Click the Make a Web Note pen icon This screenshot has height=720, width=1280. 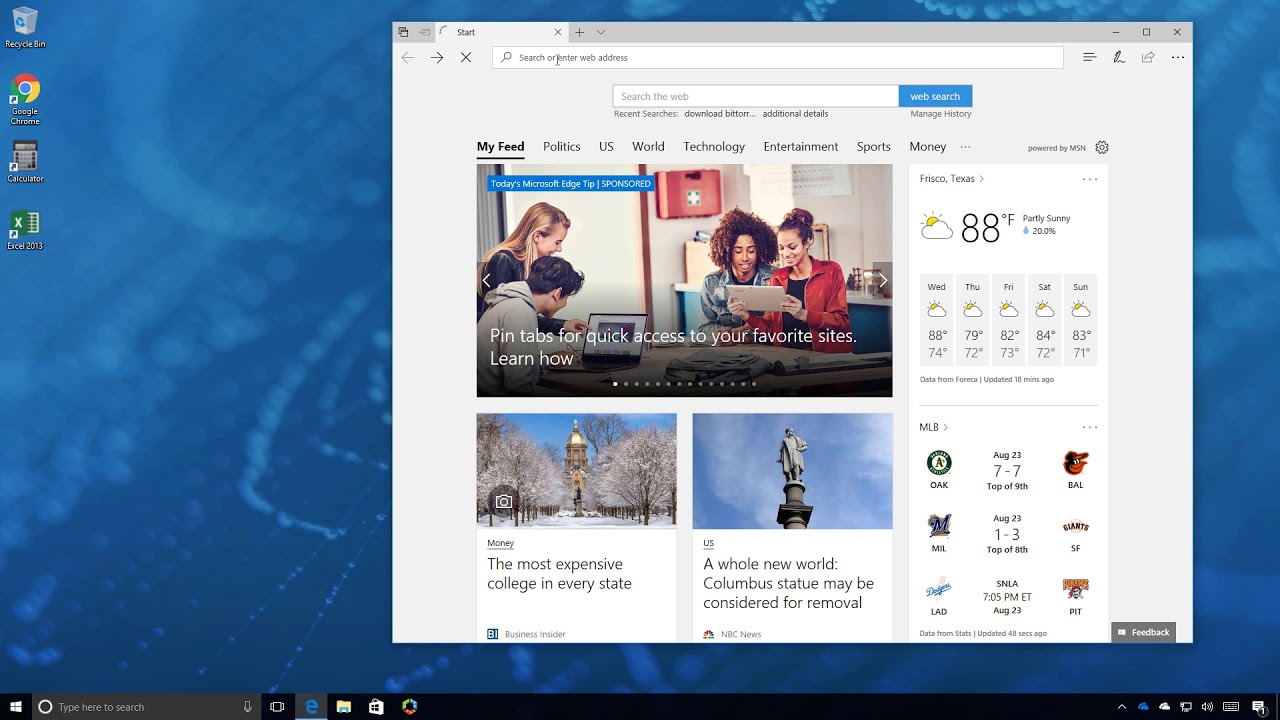[1119, 57]
